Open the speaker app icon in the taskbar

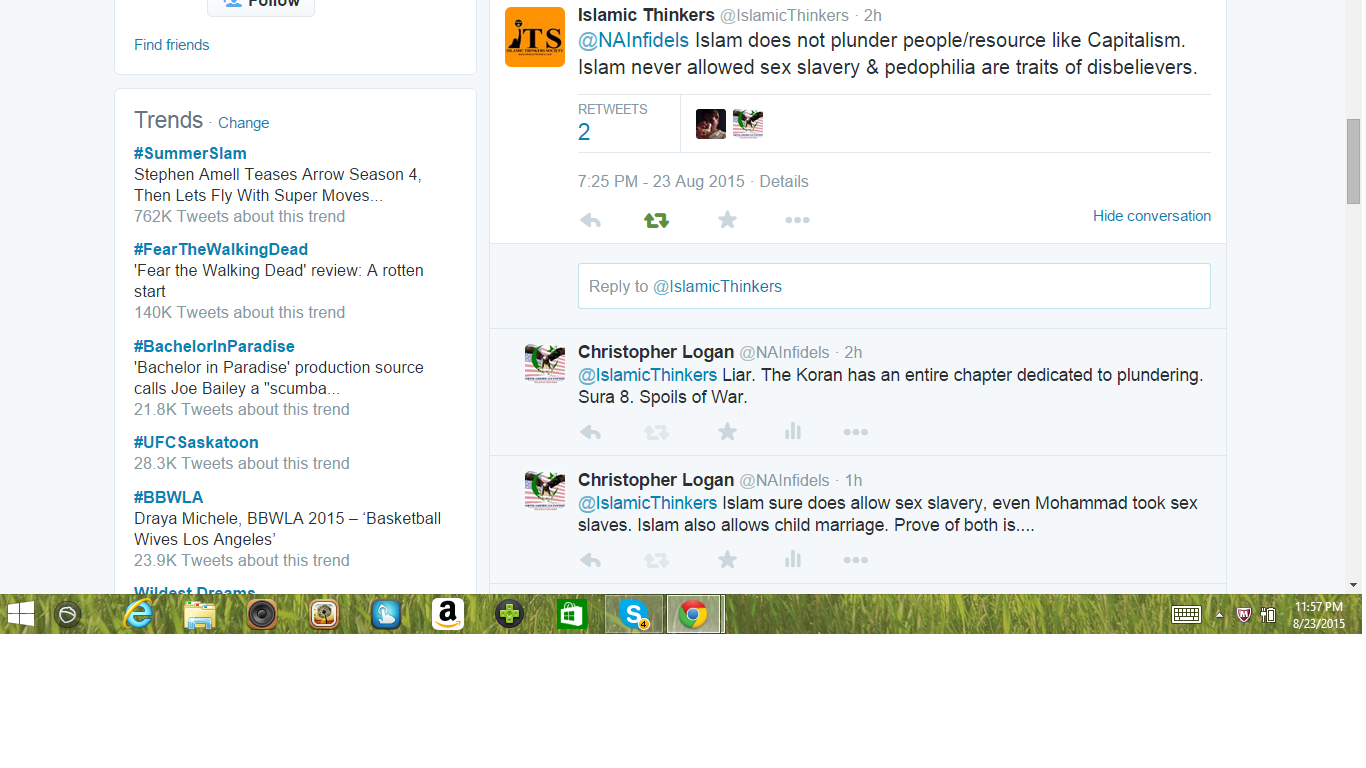[262, 614]
